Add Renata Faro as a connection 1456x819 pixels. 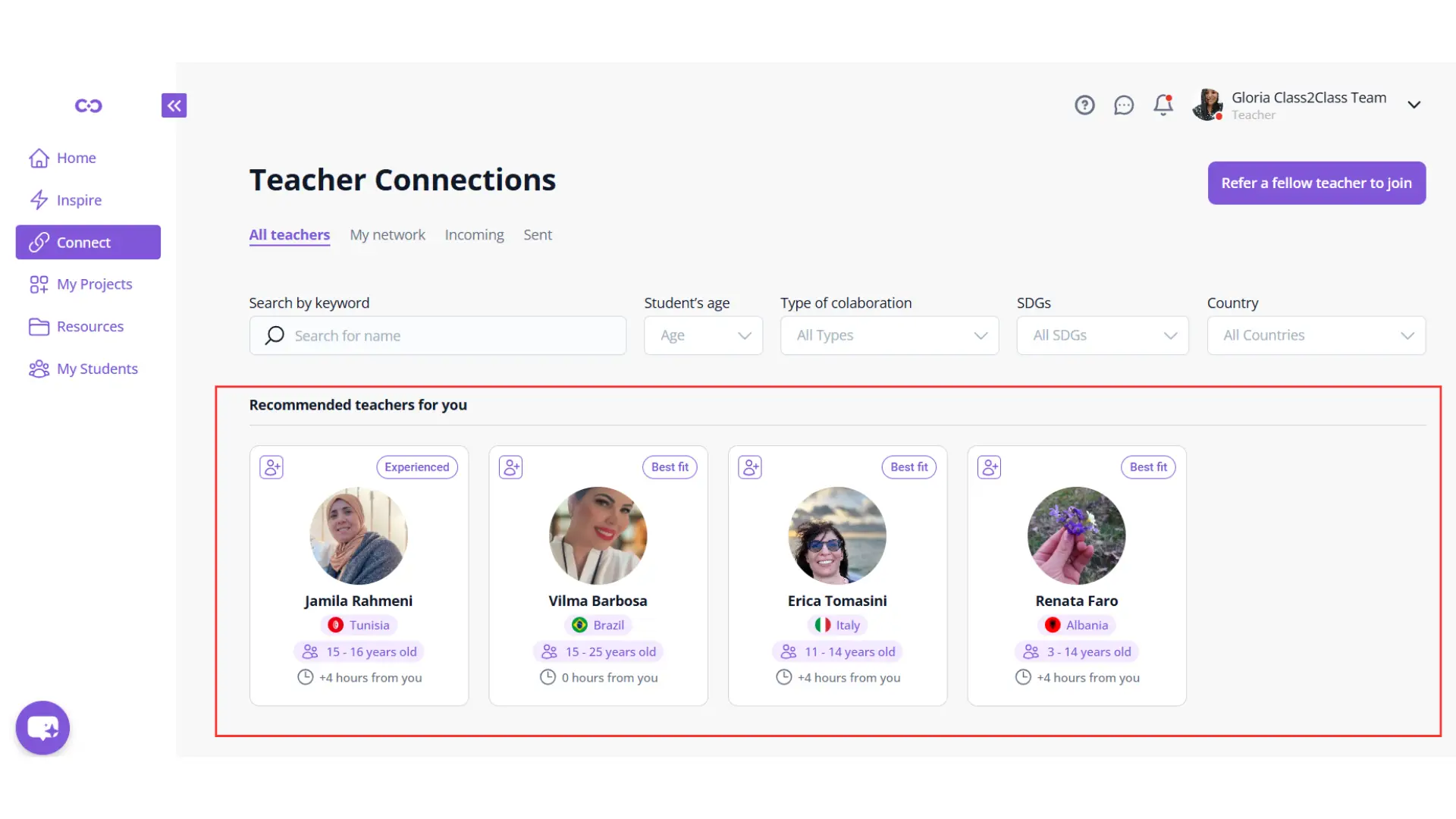click(x=990, y=467)
